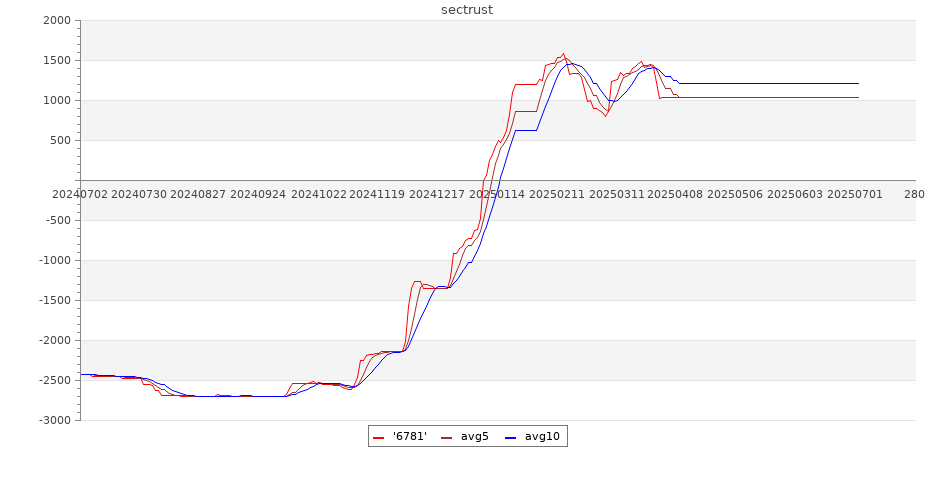Click the -3000 y-axis label
935x500 pixels.
[54, 421]
